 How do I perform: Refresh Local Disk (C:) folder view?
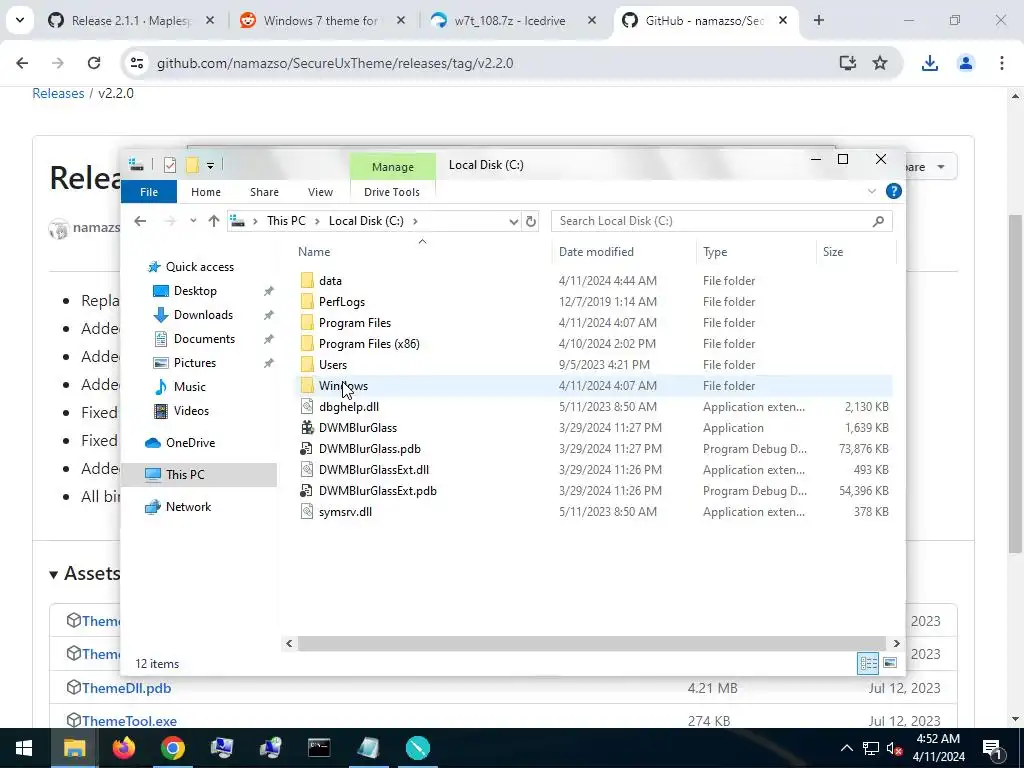coord(530,221)
